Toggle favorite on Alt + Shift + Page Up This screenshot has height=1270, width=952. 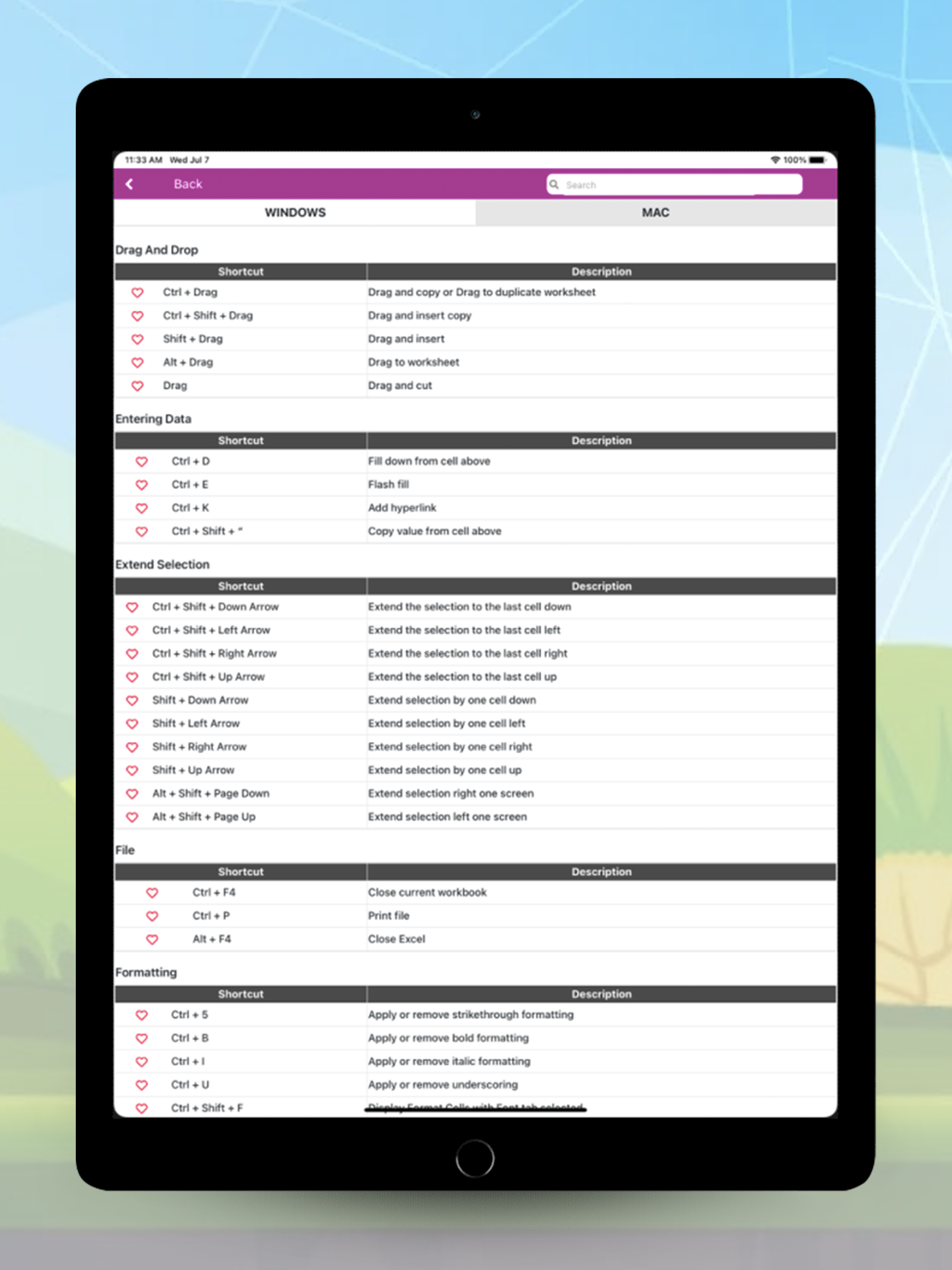tap(132, 817)
